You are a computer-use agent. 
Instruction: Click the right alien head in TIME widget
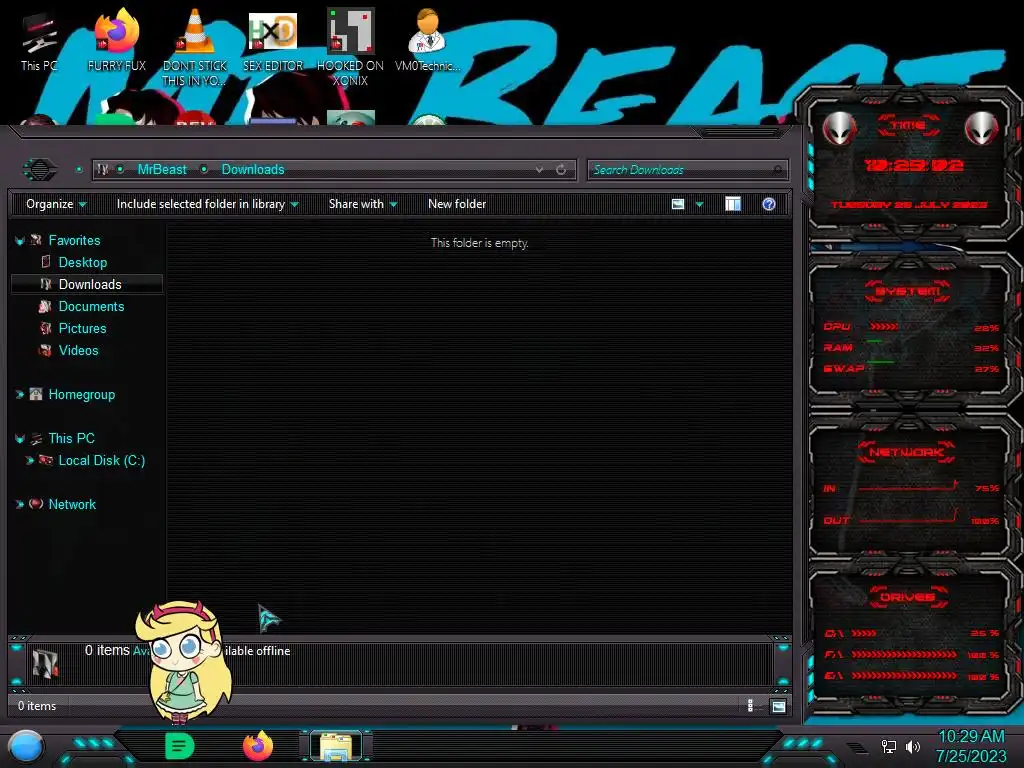(x=980, y=129)
